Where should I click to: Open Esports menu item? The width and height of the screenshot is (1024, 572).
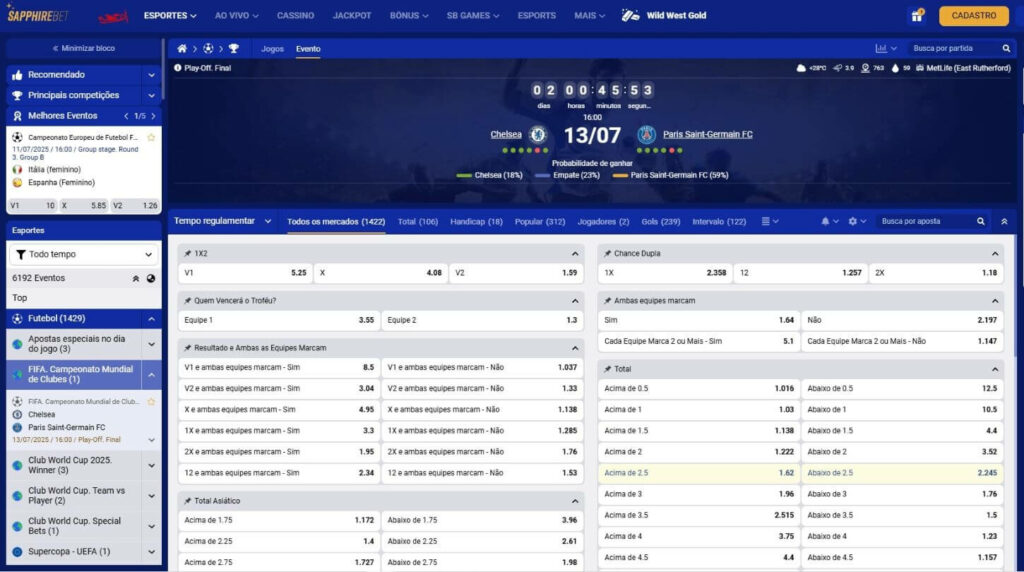tap(536, 15)
